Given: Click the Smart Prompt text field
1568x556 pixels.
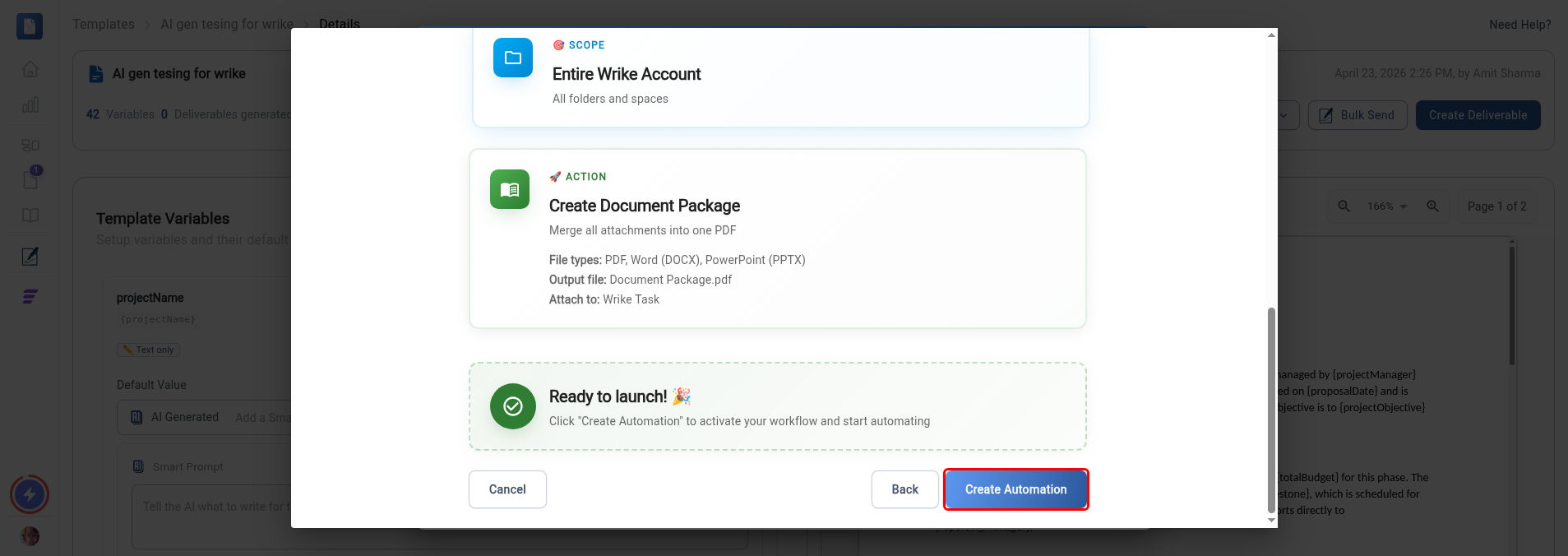Looking at the screenshot, I should click(x=440, y=517).
